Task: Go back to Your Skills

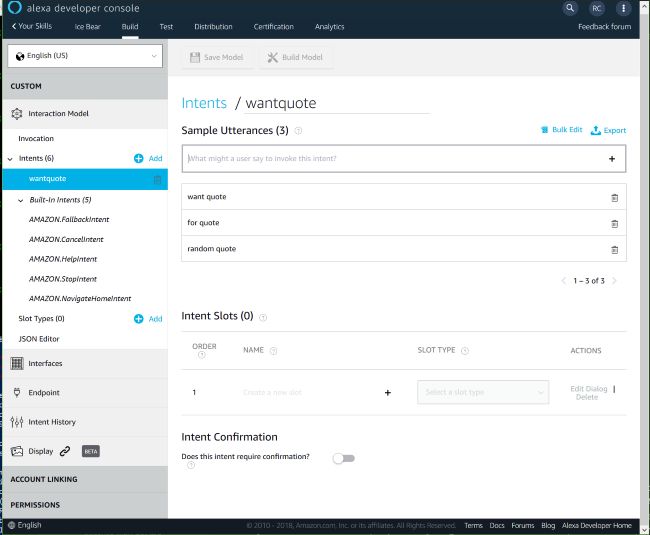Action: point(32,26)
